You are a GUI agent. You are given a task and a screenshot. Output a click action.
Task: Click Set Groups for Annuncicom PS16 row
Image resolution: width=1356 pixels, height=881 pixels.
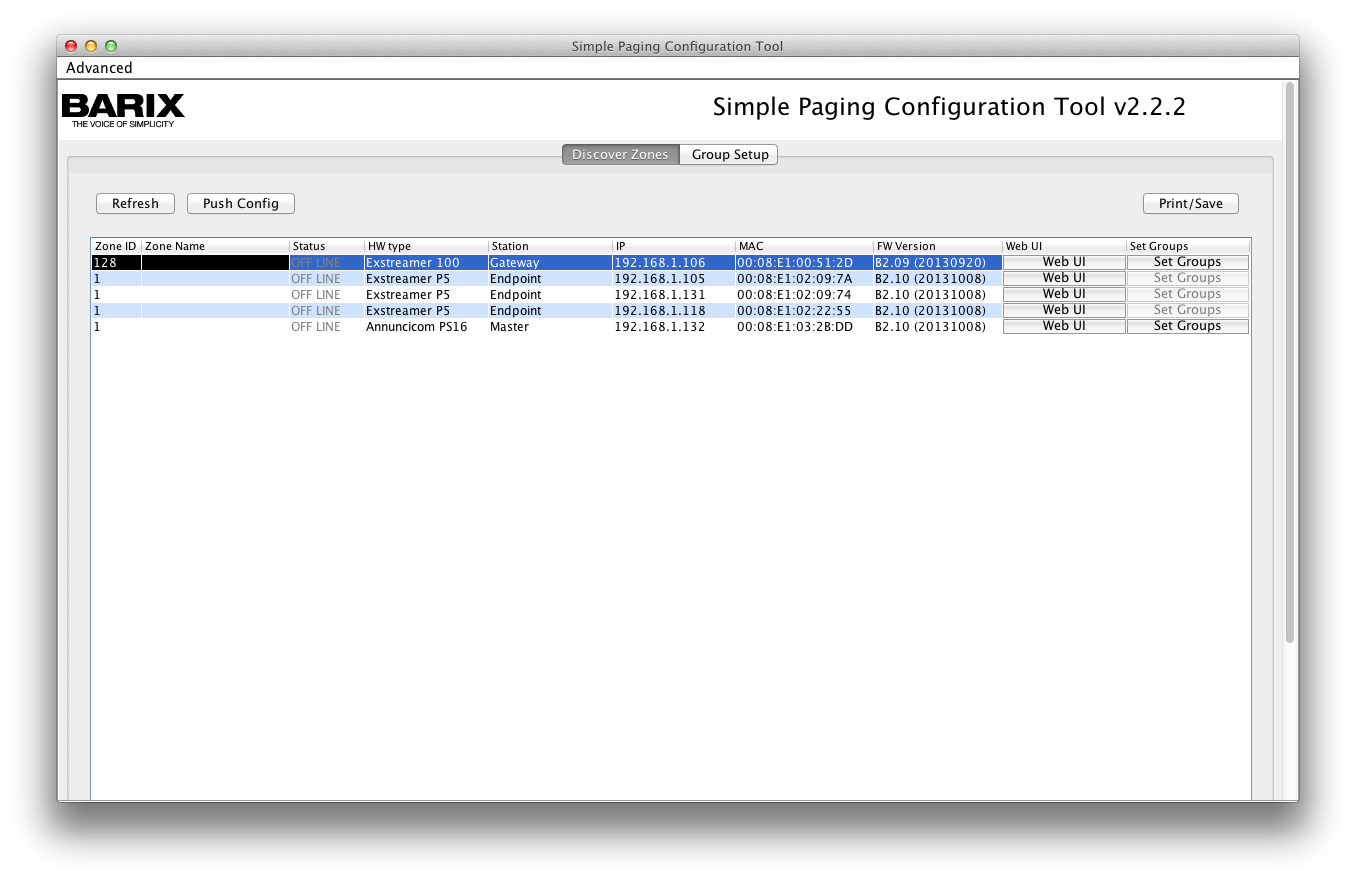point(1187,326)
